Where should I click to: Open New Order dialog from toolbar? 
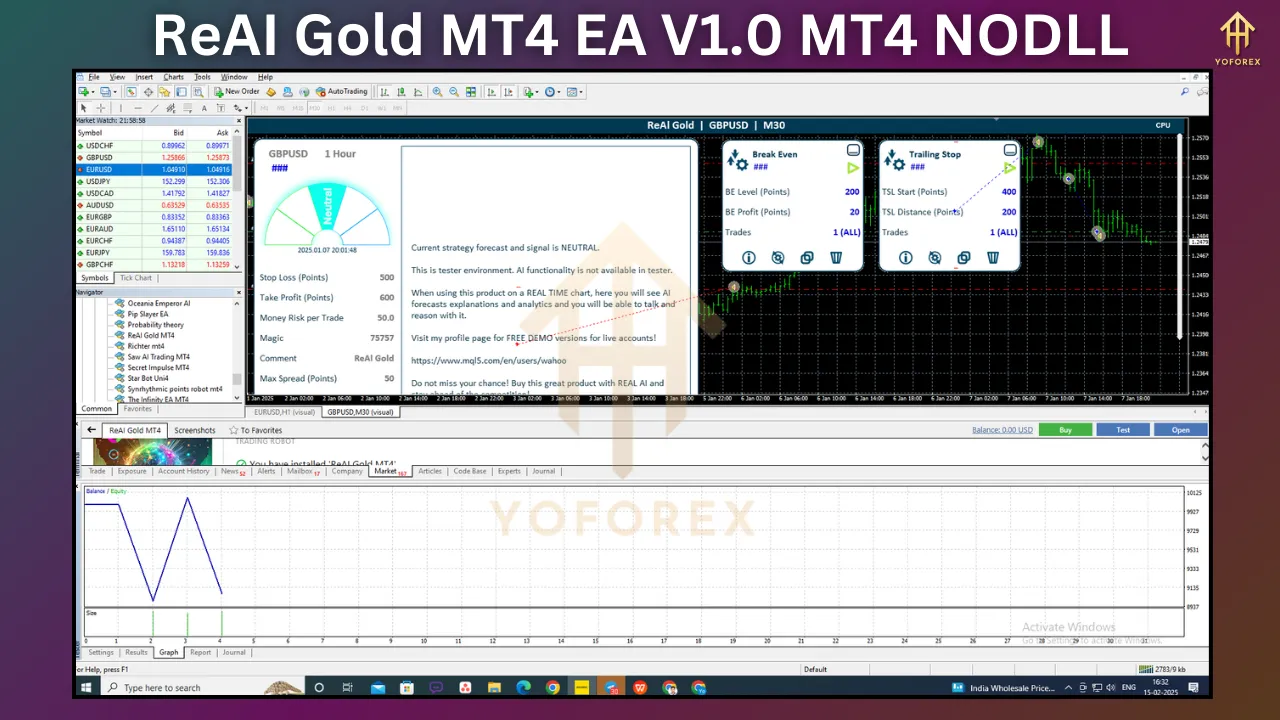tap(236, 91)
